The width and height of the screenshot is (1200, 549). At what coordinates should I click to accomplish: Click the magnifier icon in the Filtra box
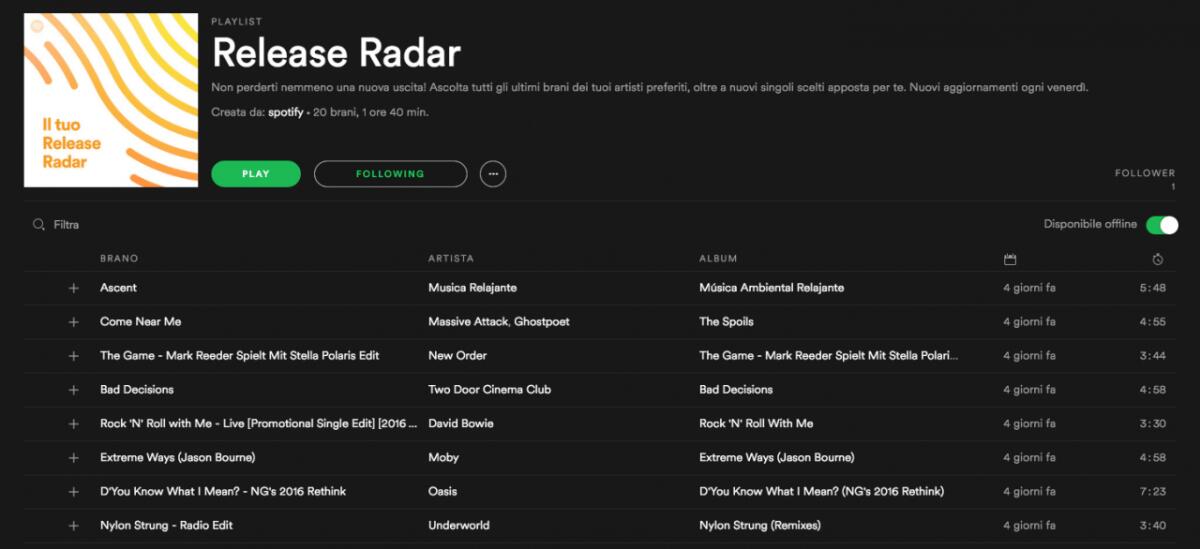click(x=39, y=225)
